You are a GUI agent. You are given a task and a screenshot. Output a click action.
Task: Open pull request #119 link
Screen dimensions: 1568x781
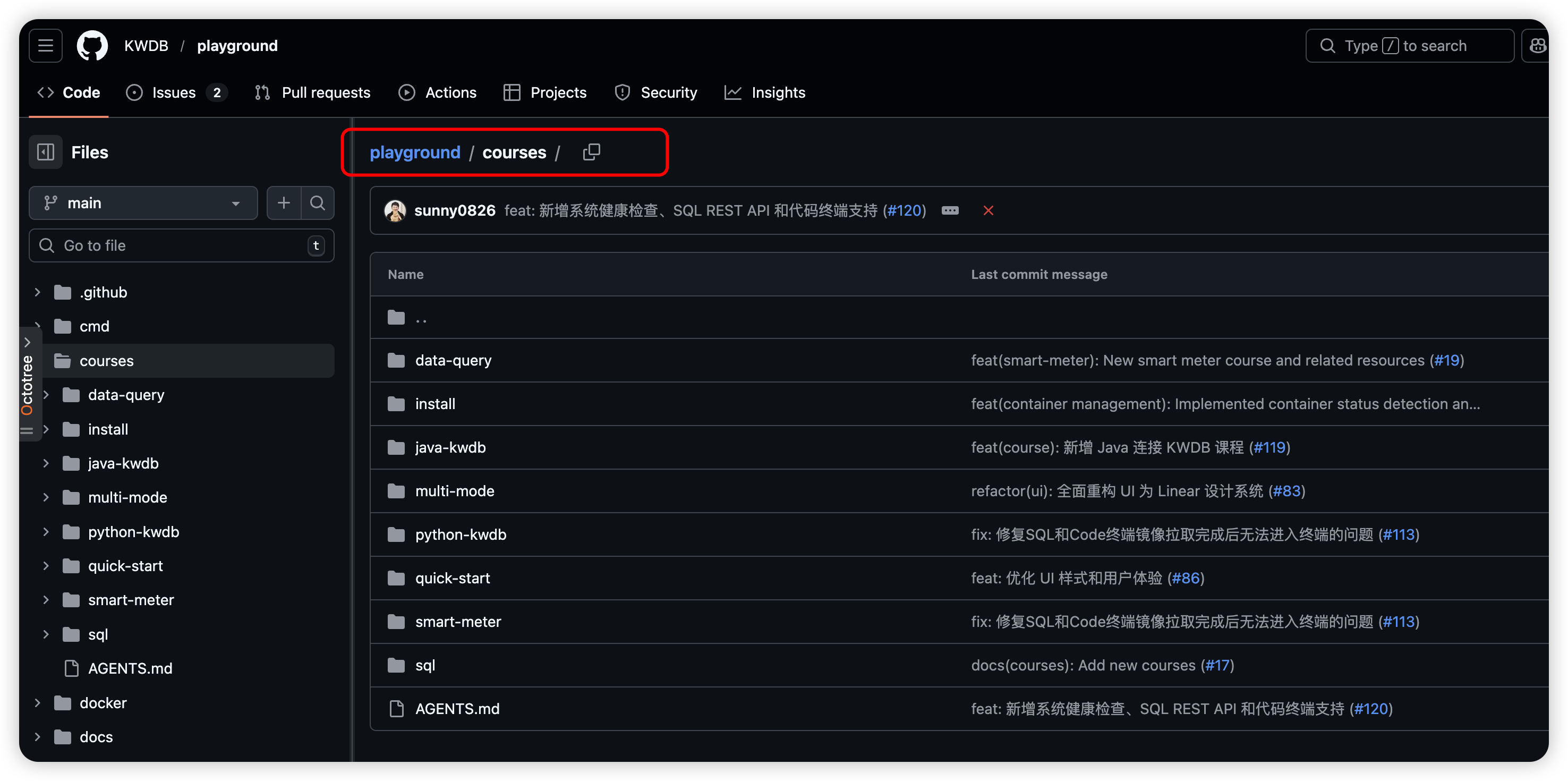coord(1269,447)
